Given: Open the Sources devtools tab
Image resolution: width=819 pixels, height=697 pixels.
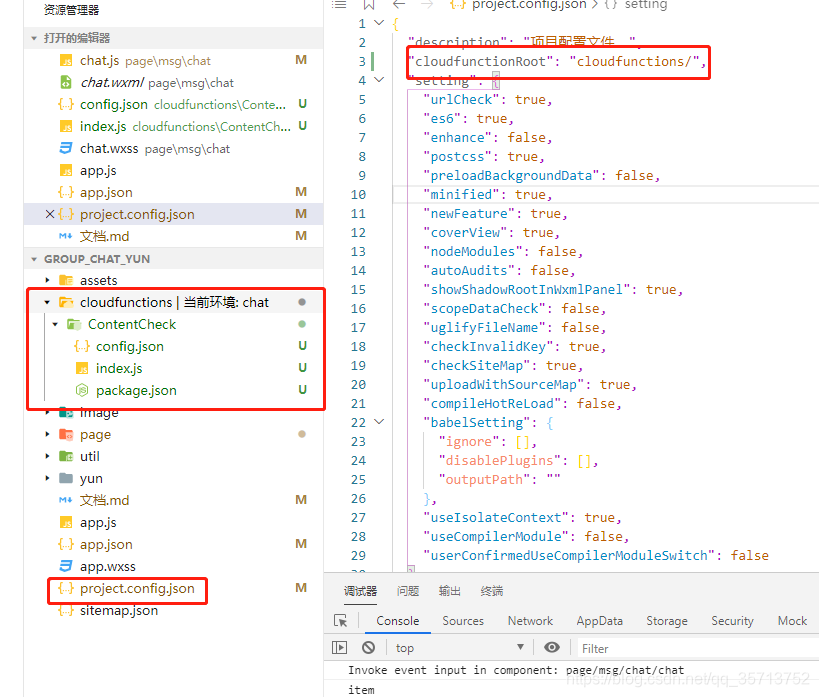Looking at the screenshot, I should pyautogui.click(x=463, y=621).
